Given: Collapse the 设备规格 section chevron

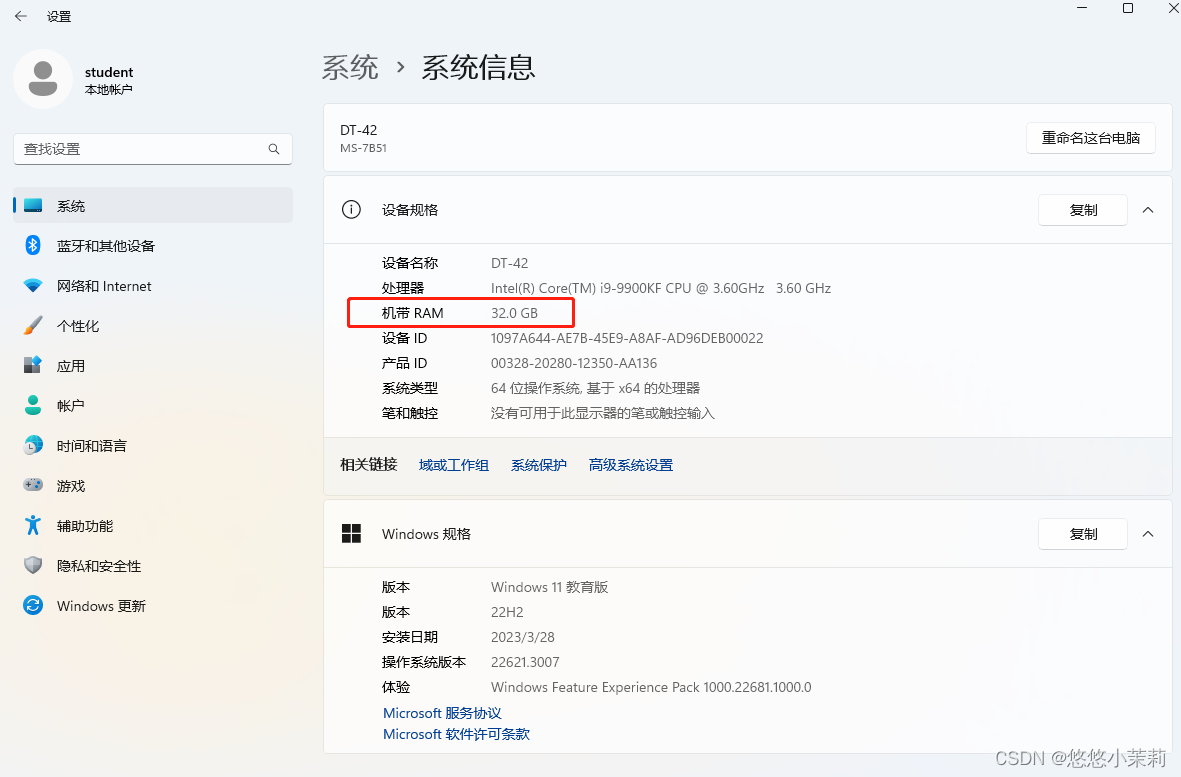Looking at the screenshot, I should tap(1148, 210).
